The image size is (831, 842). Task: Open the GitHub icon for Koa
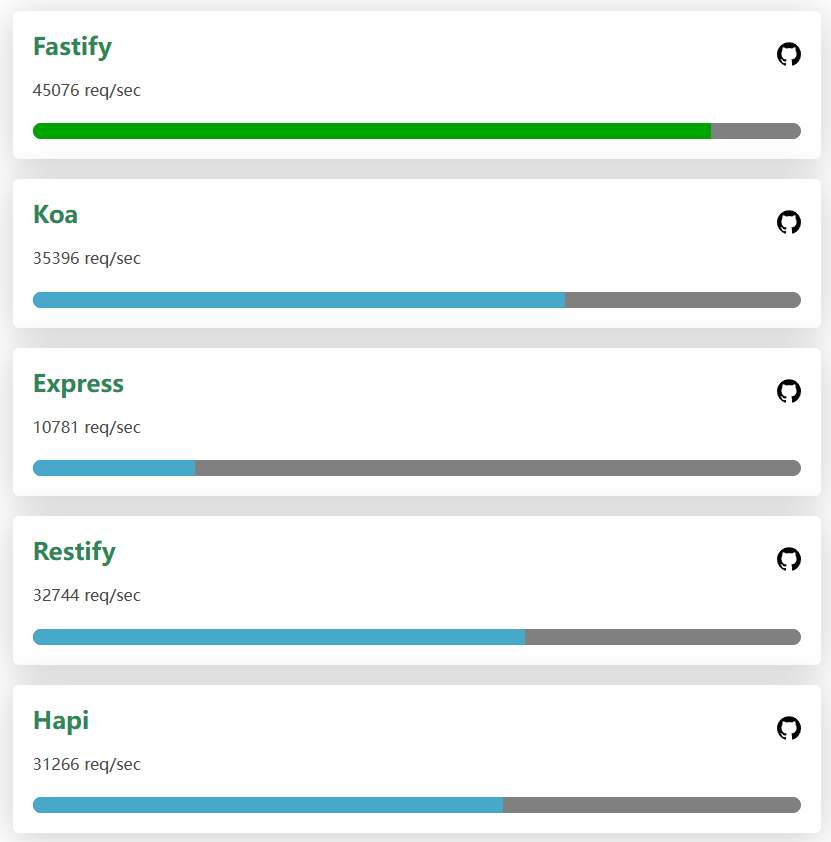(789, 222)
